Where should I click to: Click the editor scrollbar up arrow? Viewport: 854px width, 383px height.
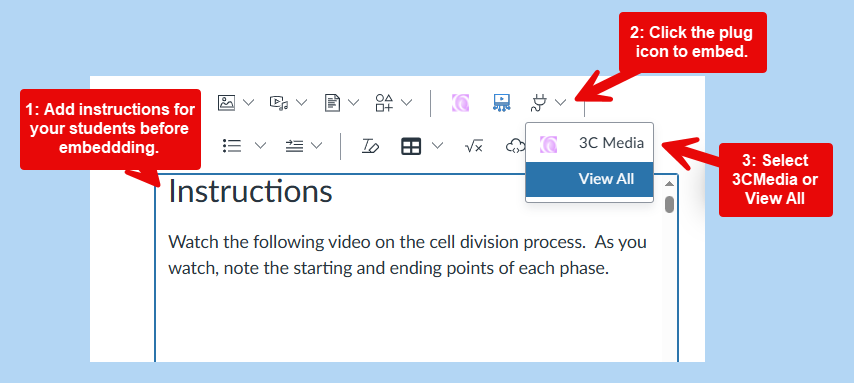pos(669,184)
